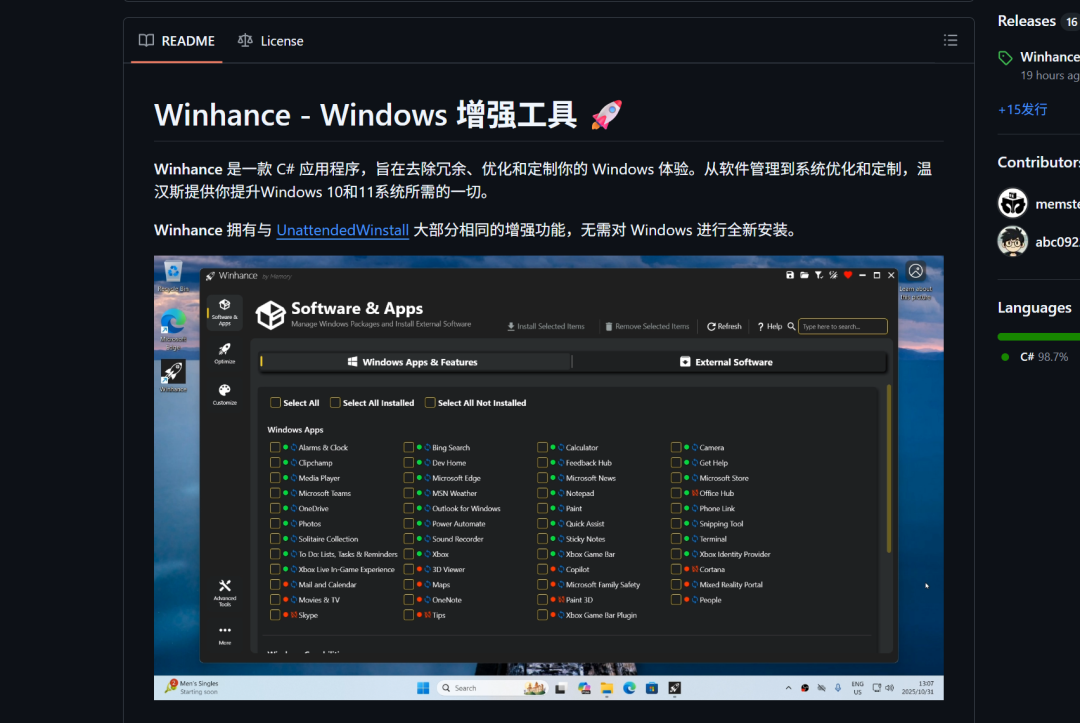Expand the More menu at sidebar bottom
1080x723 pixels.
[x=224, y=632]
